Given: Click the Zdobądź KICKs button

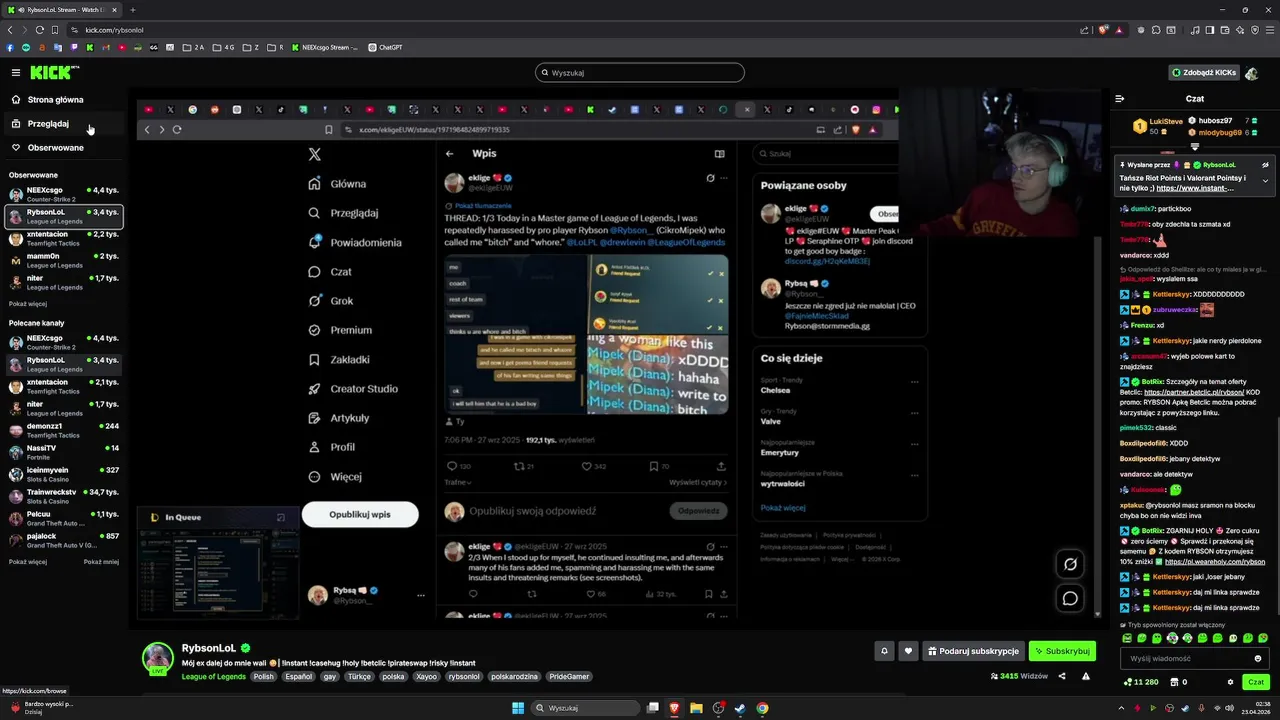Looking at the screenshot, I should point(1204,72).
